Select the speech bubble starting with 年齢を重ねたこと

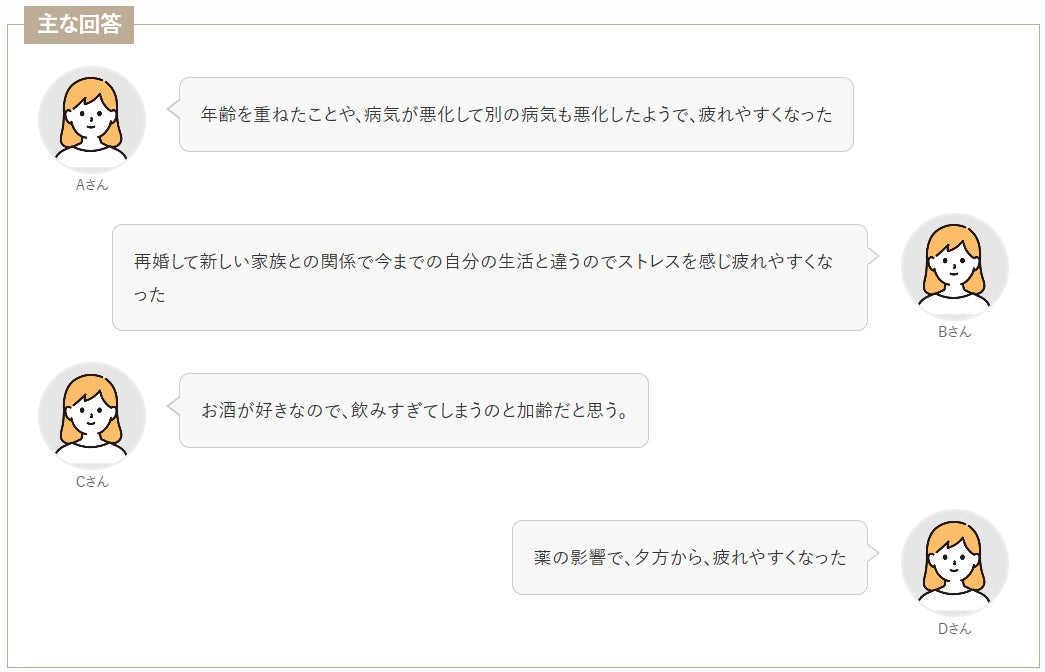pyautogui.click(x=516, y=114)
